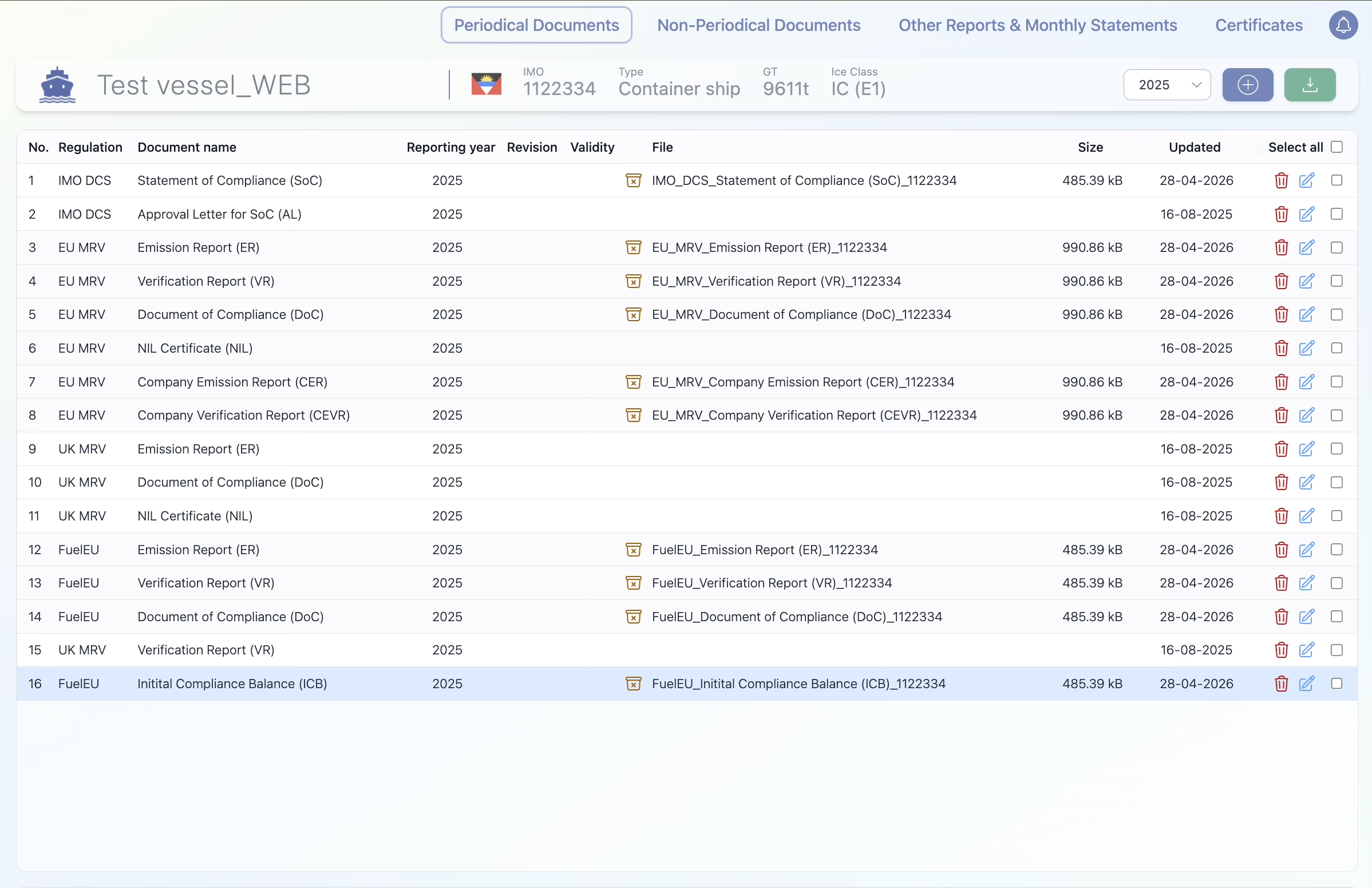Open the 2025 year dropdown

1167,85
